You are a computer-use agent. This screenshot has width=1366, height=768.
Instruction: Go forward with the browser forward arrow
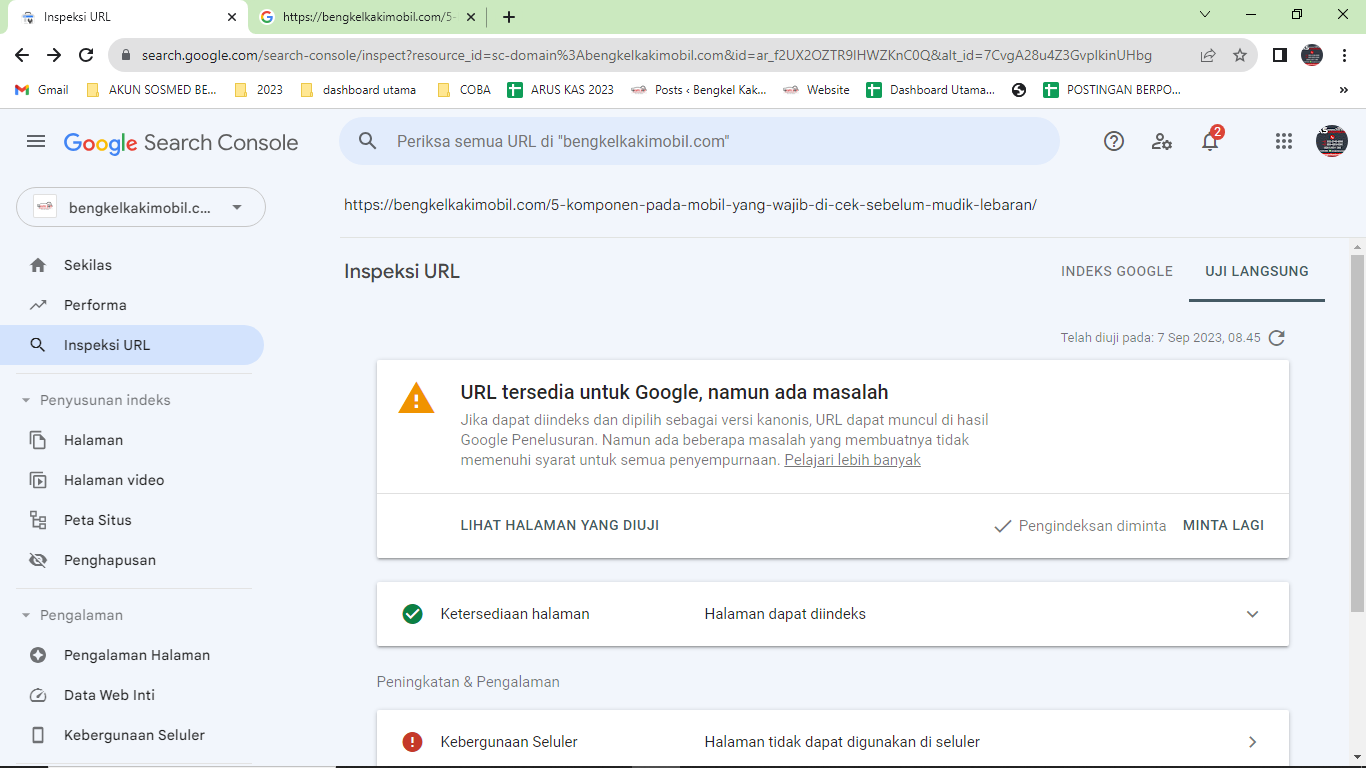pyautogui.click(x=54, y=55)
